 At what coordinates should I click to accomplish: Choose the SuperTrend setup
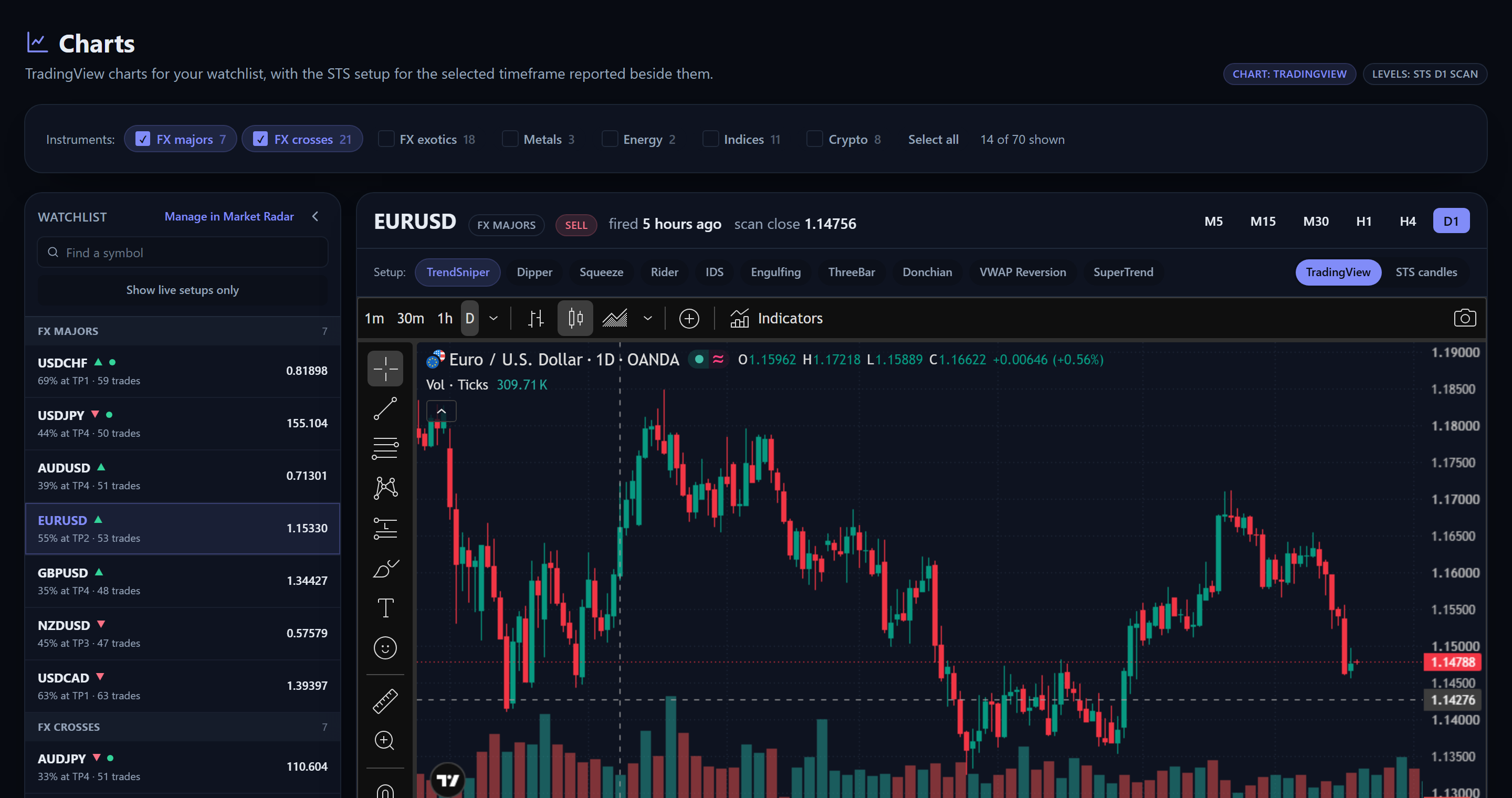tap(1123, 272)
